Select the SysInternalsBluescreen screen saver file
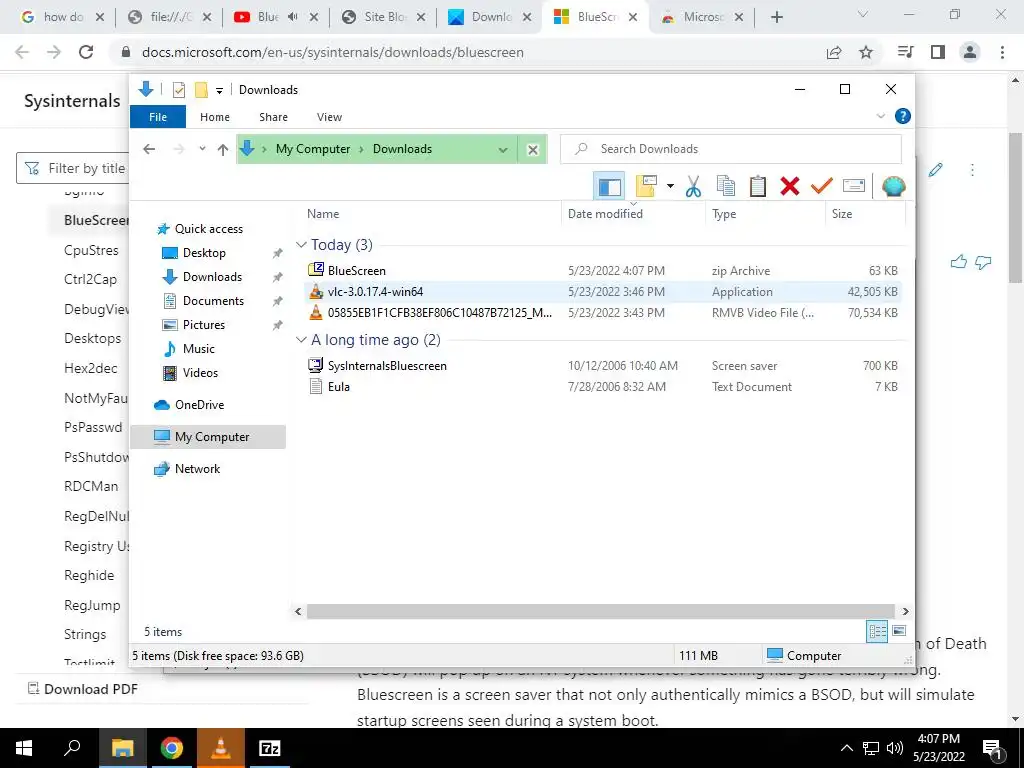The width and height of the screenshot is (1024, 768). pyautogui.click(x=603, y=366)
